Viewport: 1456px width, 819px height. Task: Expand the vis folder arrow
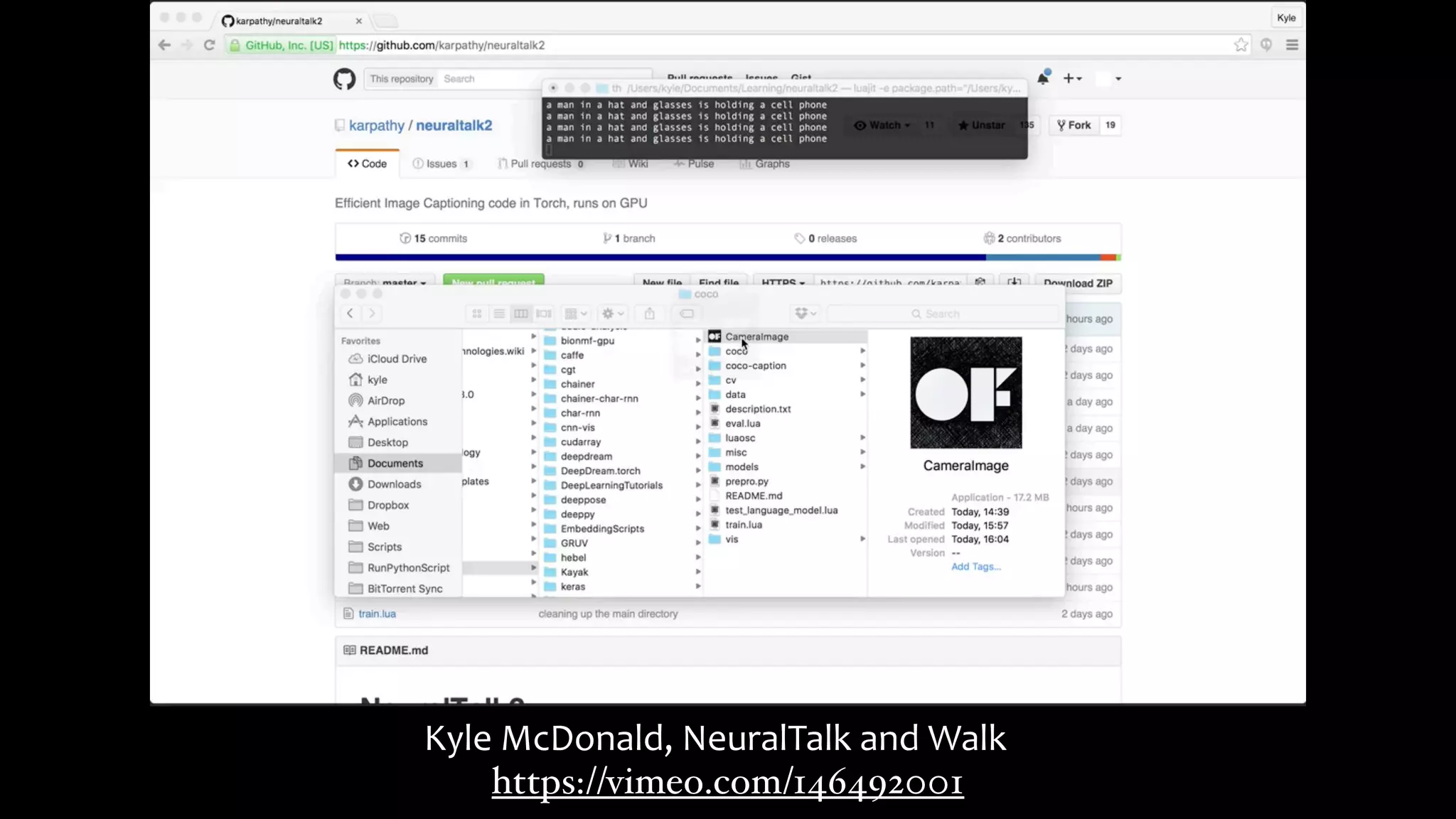862,539
